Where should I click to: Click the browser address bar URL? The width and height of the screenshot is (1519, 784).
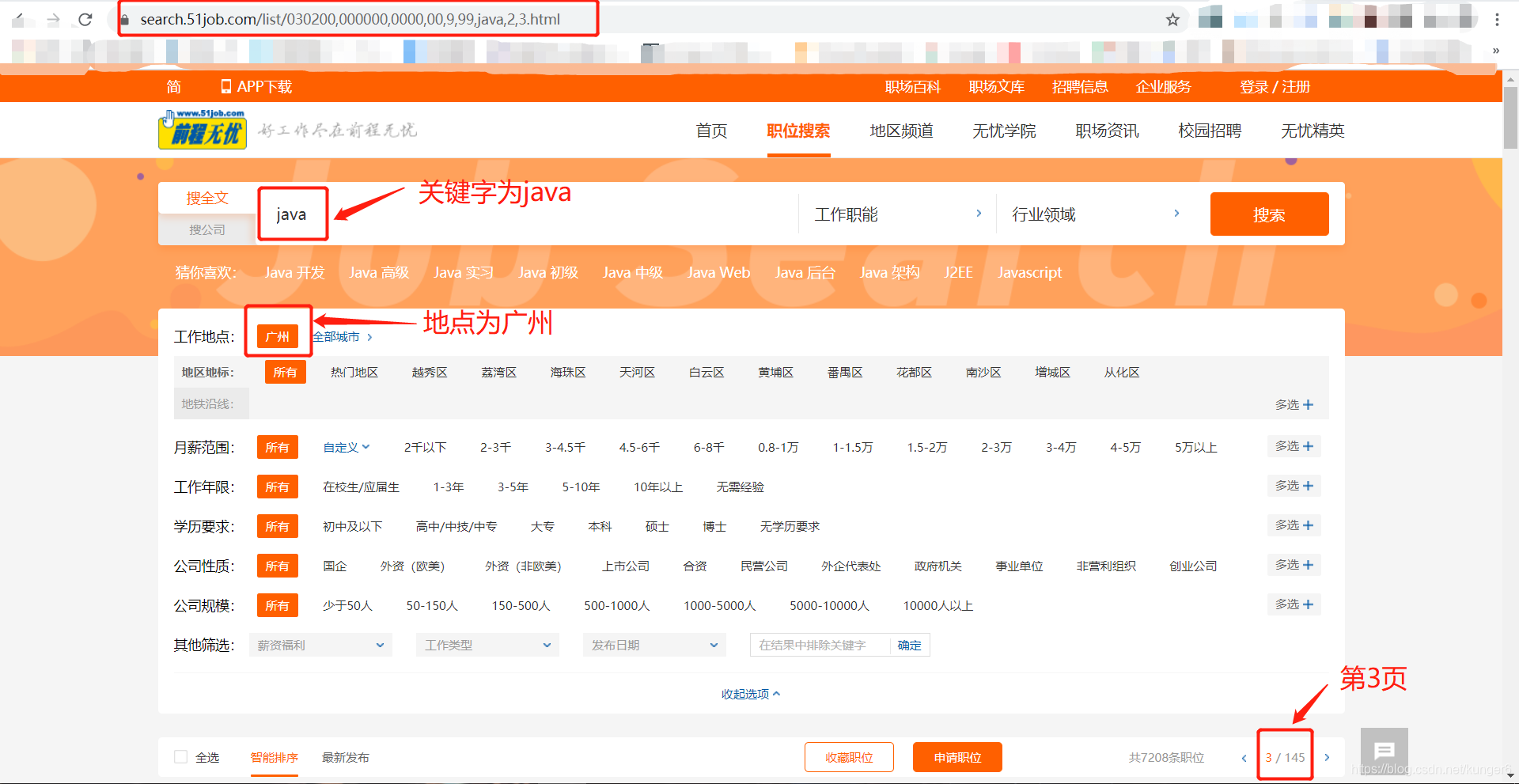(x=350, y=19)
